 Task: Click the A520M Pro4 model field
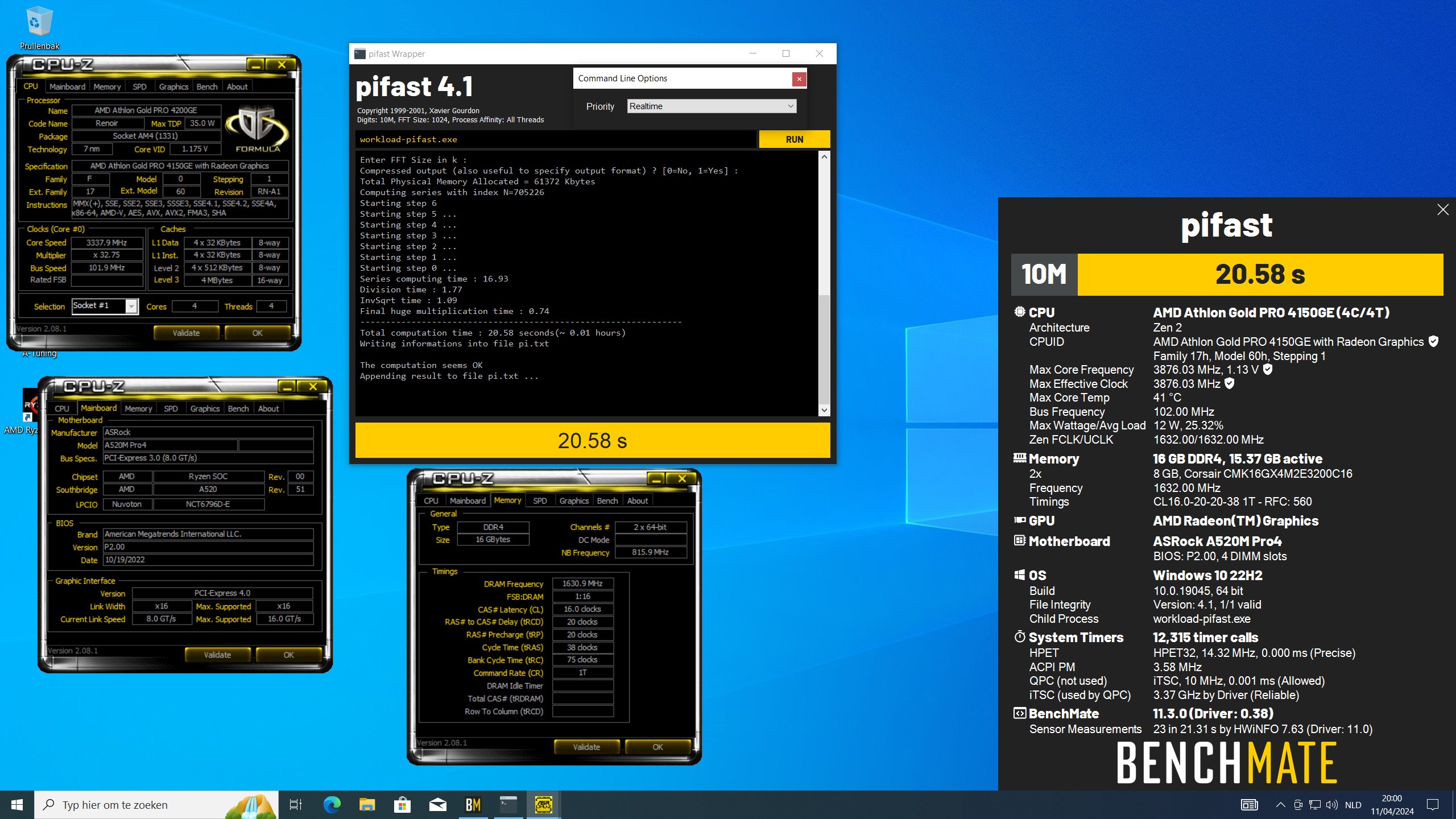tap(170, 445)
